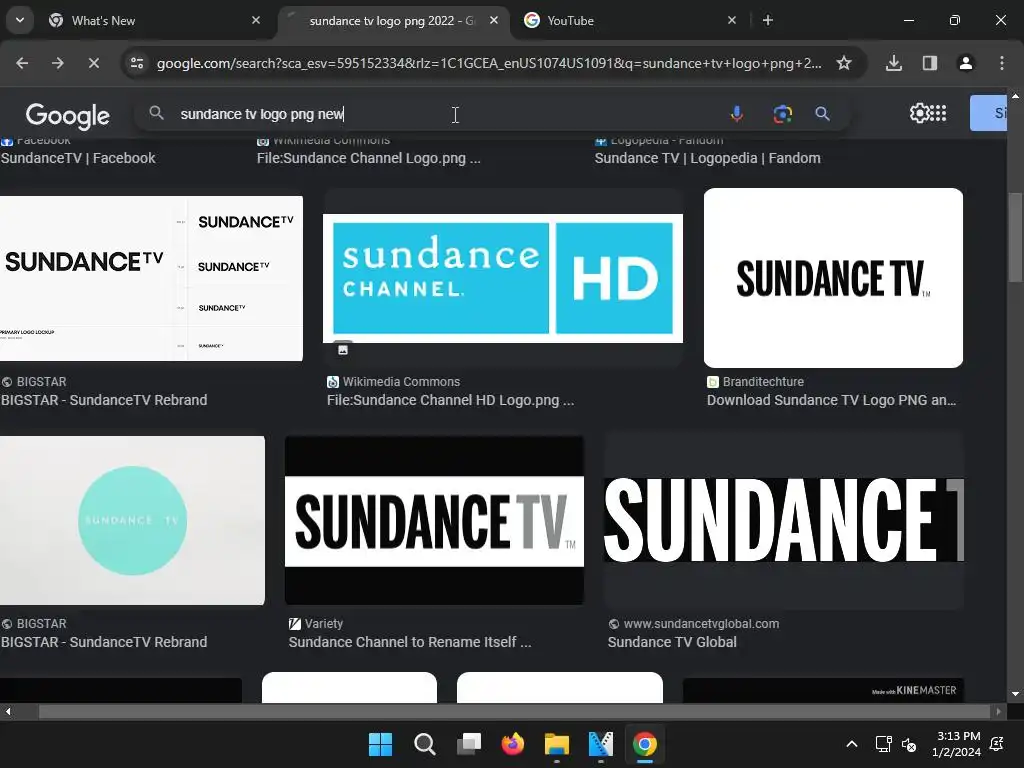Click www.sundancetvglobal.com source label
The image size is (1024, 768).
701,624
